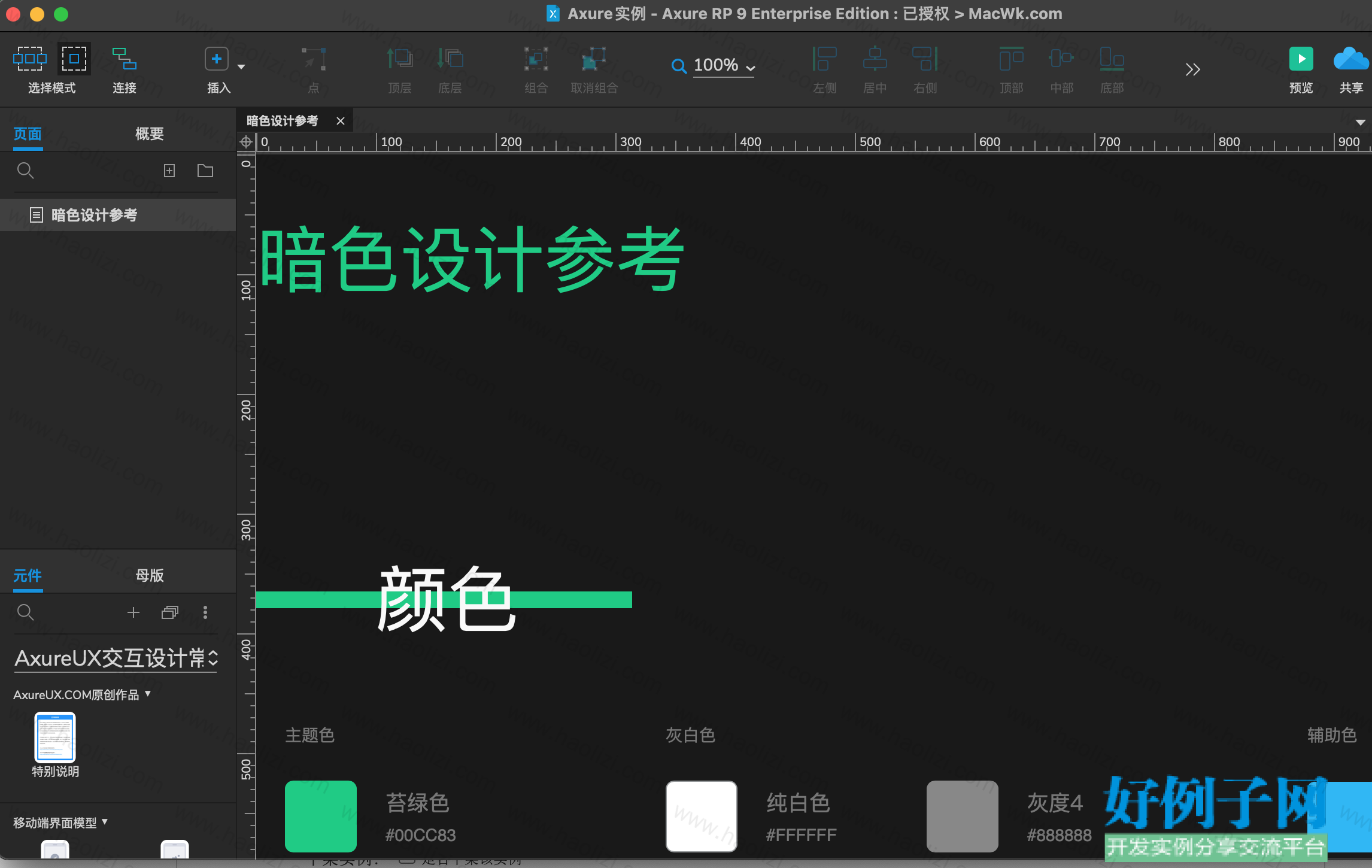1372x868 pixels.
Task: Switch to the 概要 outline tab
Action: [149, 133]
